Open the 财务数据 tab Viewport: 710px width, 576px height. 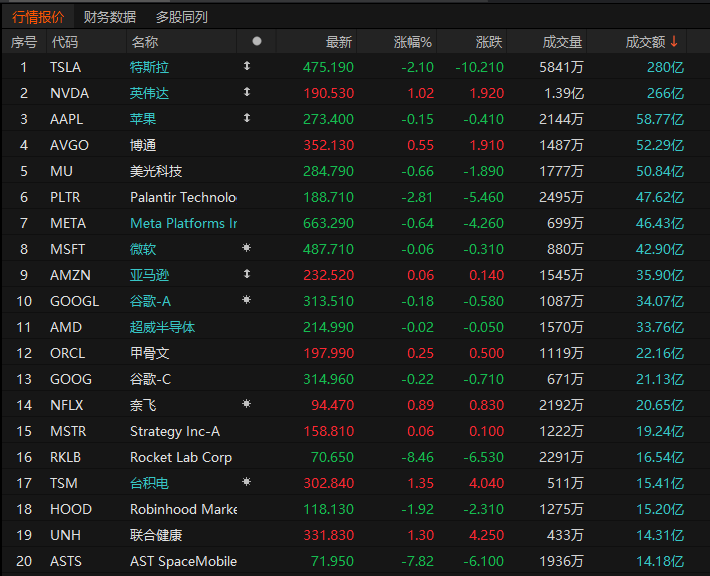pos(110,17)
